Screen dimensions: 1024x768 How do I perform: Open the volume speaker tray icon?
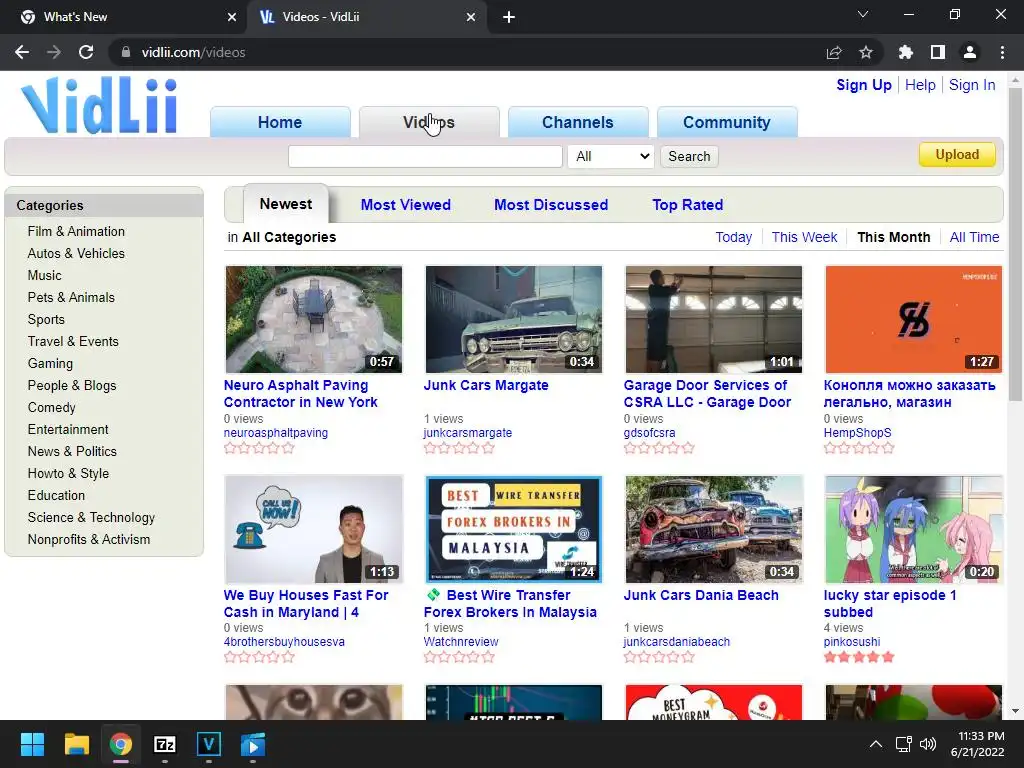pyautogui.click(x=927, y=744)
